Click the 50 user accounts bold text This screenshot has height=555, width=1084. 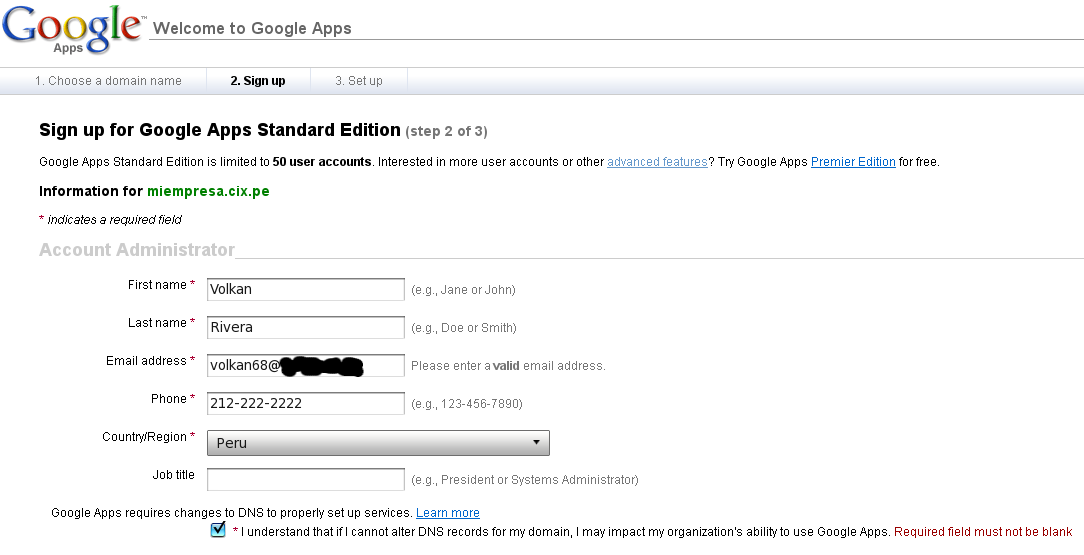pos(322,162)
